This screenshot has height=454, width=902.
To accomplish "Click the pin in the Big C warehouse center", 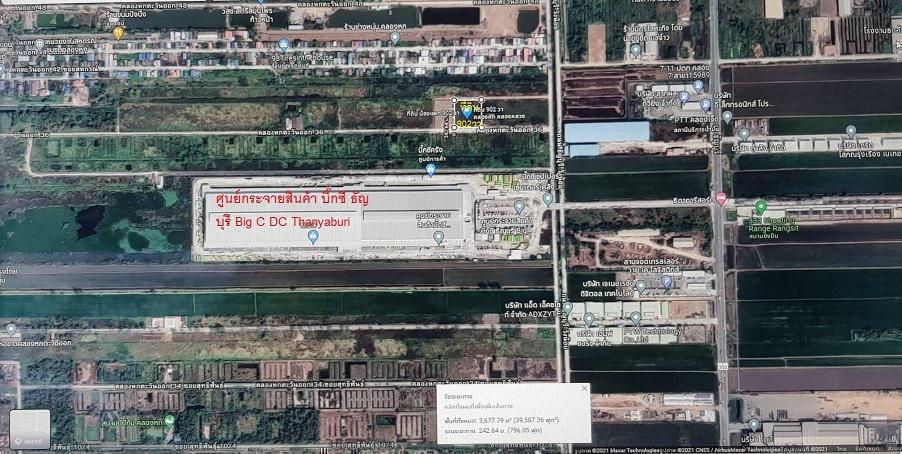I will click(x=438, y=237).
